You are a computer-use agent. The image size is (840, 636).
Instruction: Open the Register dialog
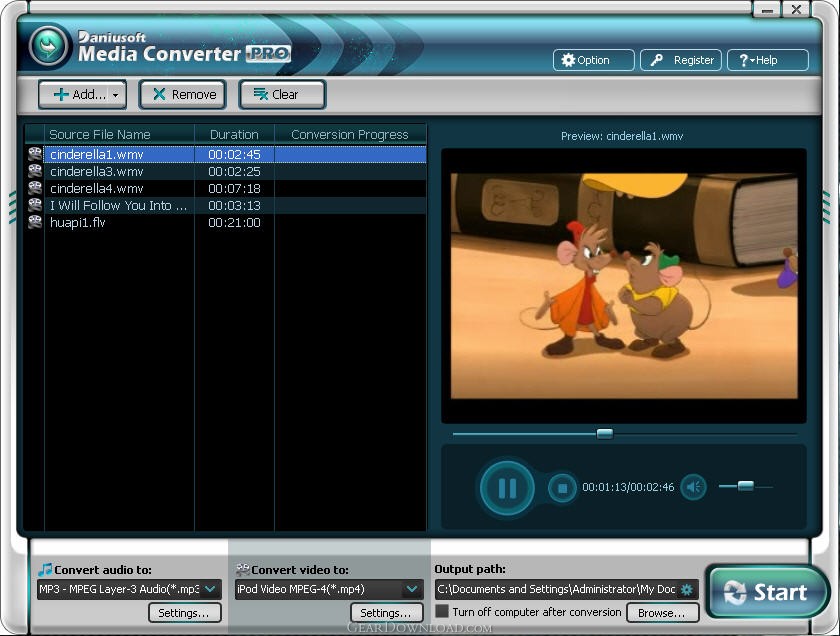pos(681,60)
